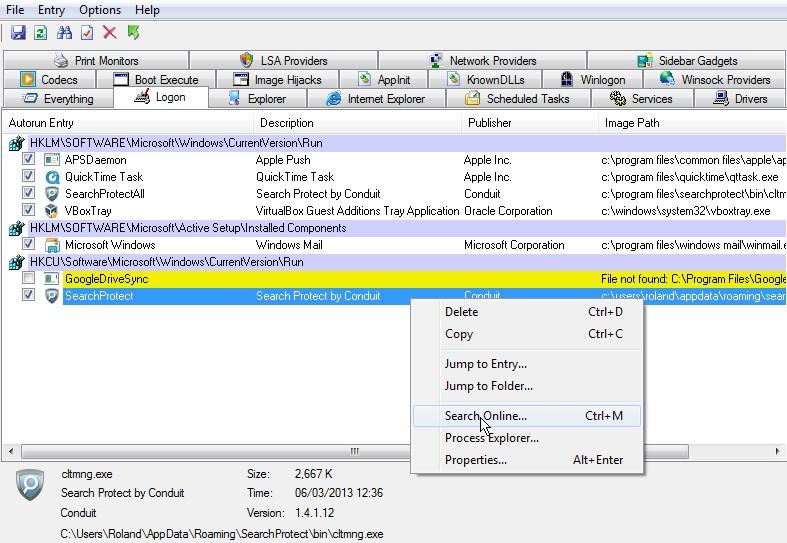The height and width of the screenshot is (543, 787).
Task: Click the Microsoft Windows entry icon
Action: click(x=52, y=245)
